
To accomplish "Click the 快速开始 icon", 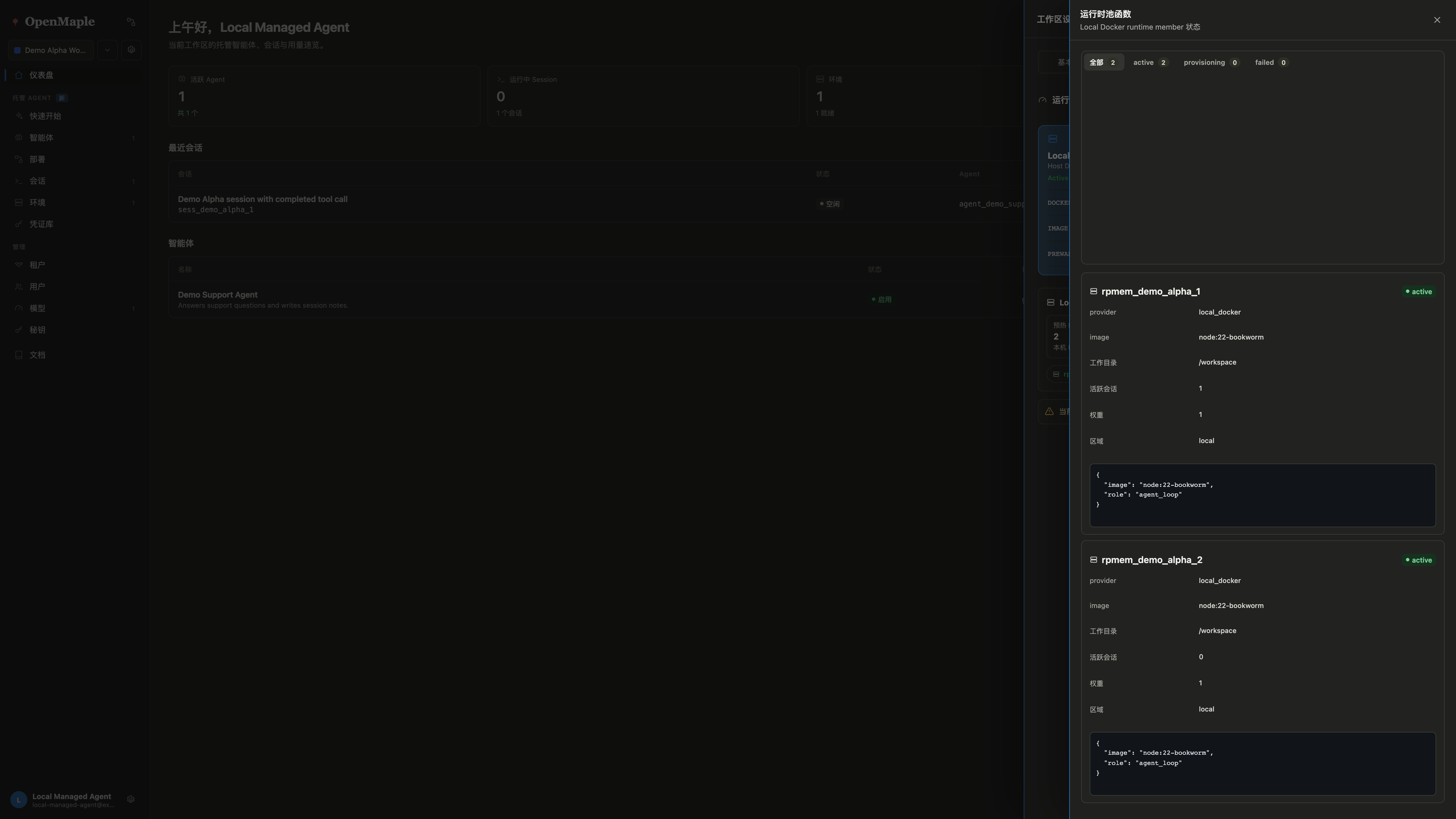I will (19, 116).
